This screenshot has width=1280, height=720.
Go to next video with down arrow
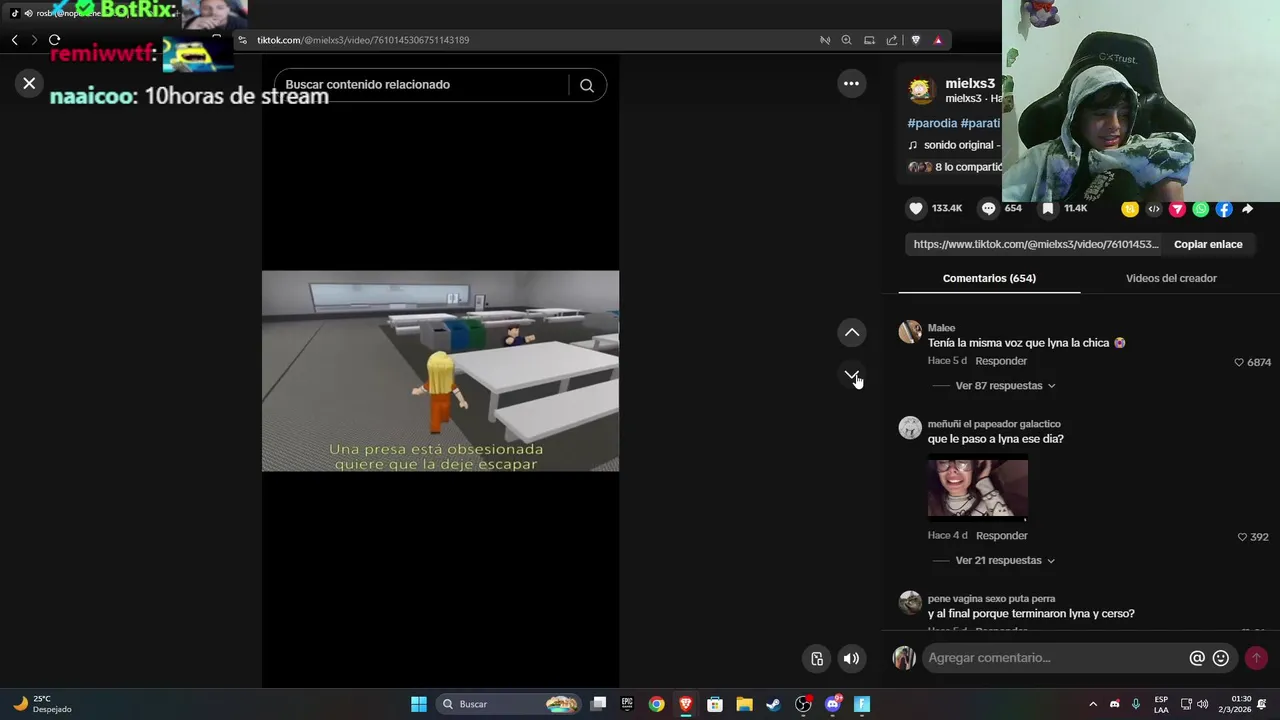(x=852, y=375)
